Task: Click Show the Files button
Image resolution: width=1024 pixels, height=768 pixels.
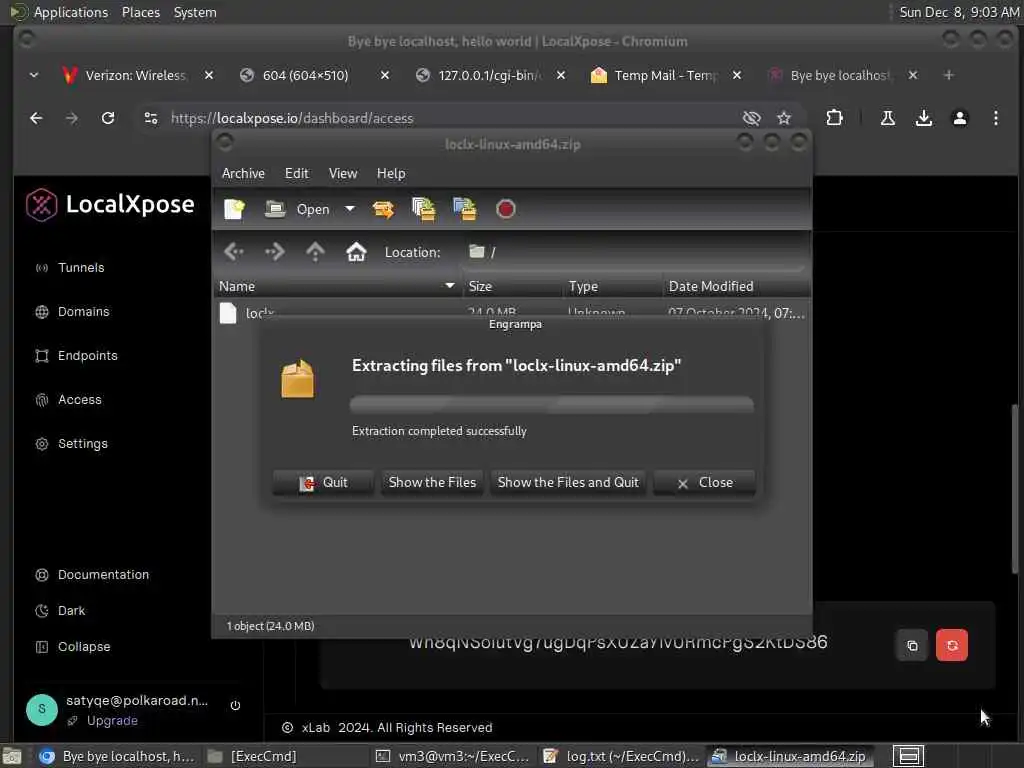Action: click(432, 483)
